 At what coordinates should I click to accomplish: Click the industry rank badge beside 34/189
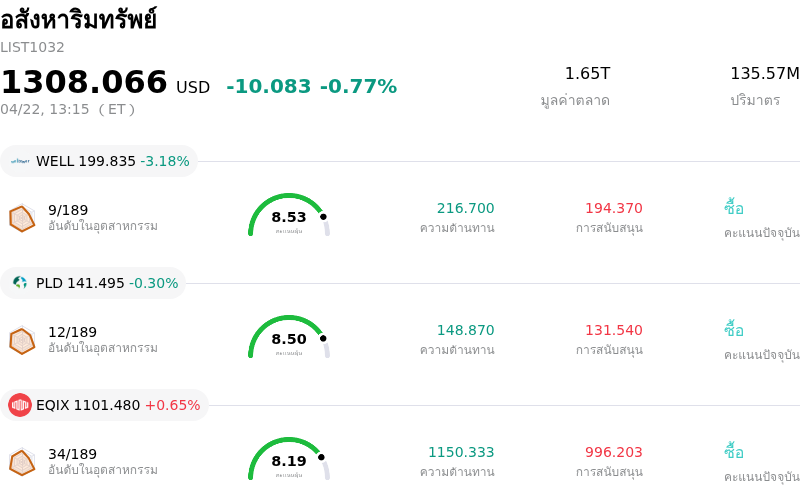(x=22, y=462)
